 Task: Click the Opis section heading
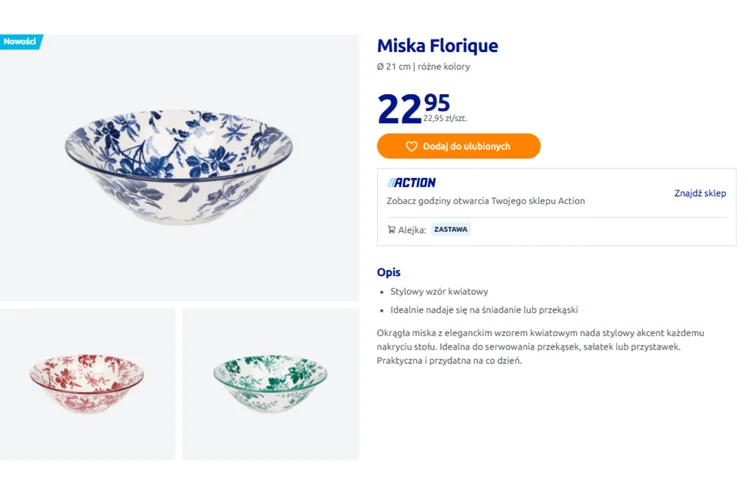[x=388, y=272]
